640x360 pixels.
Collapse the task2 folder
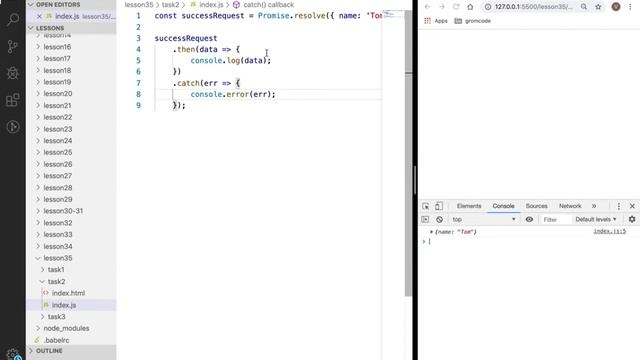56,282
